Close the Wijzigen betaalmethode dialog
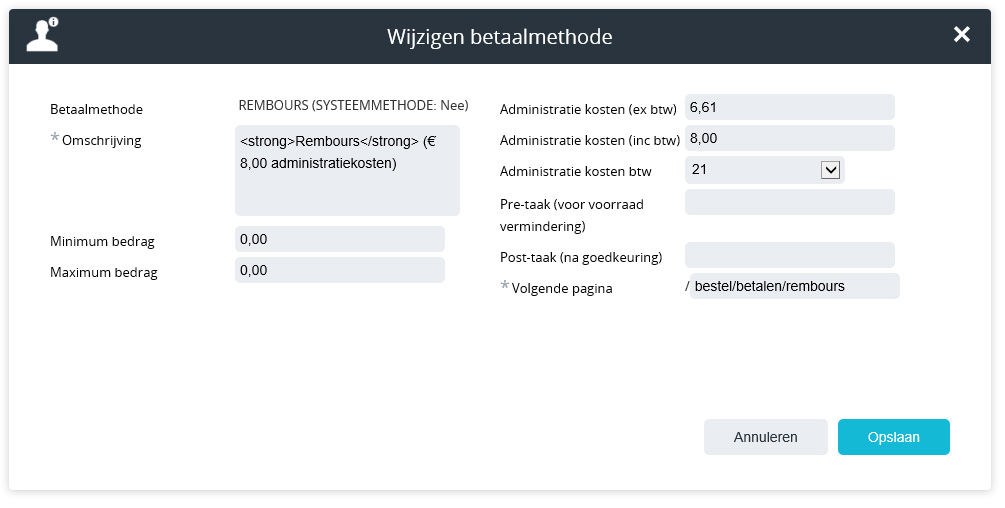The image size is (1005, 508). 961,35
